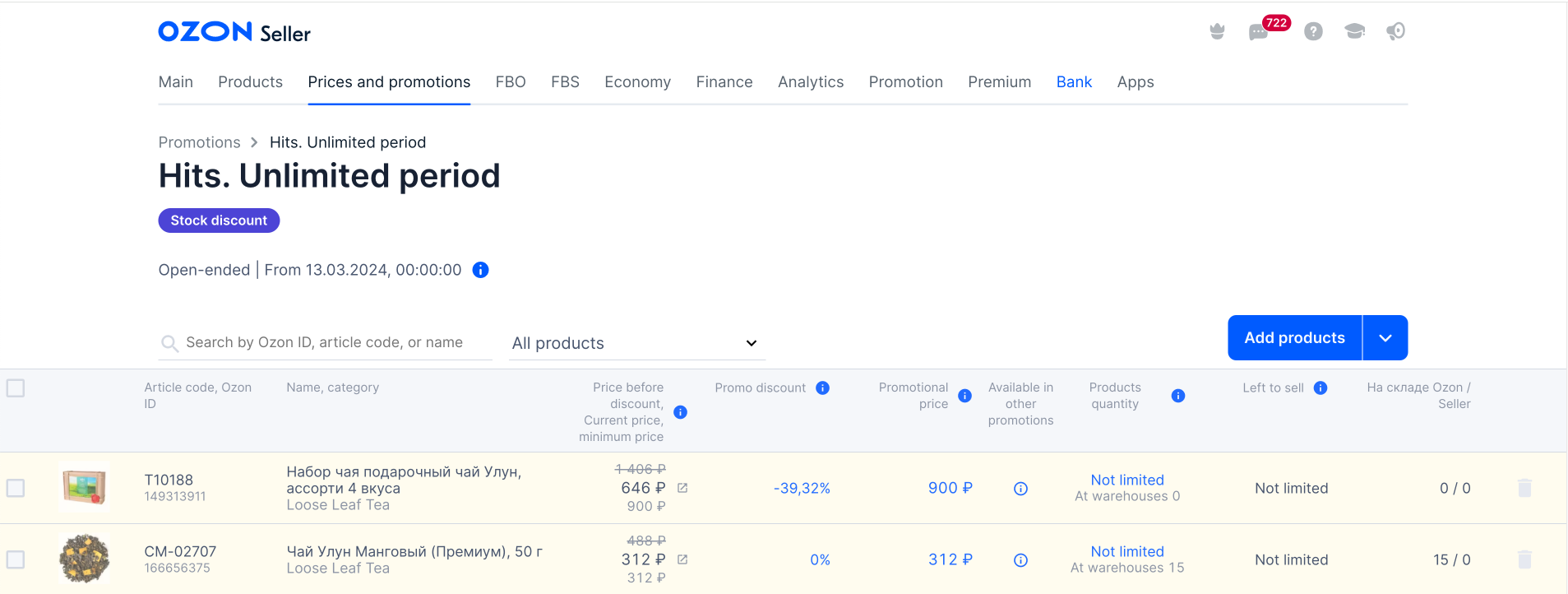View other promotions info for T10188

1020,489
